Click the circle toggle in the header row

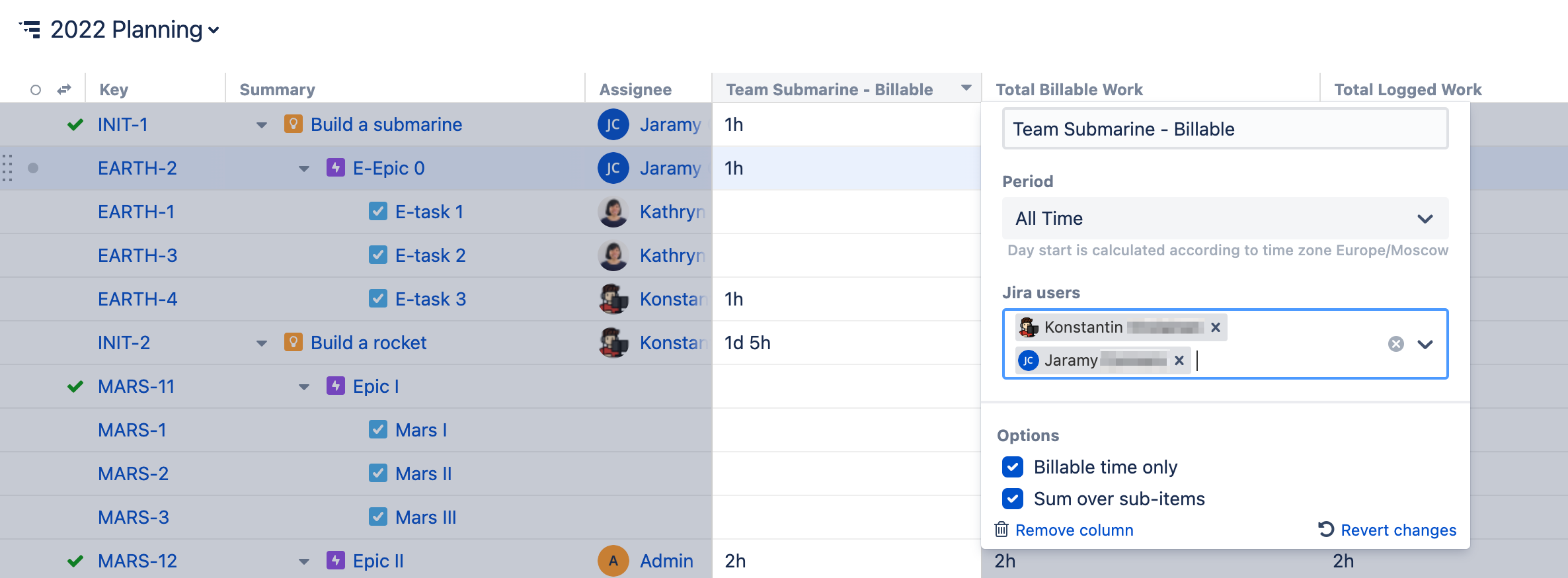(x=36, y=88)
